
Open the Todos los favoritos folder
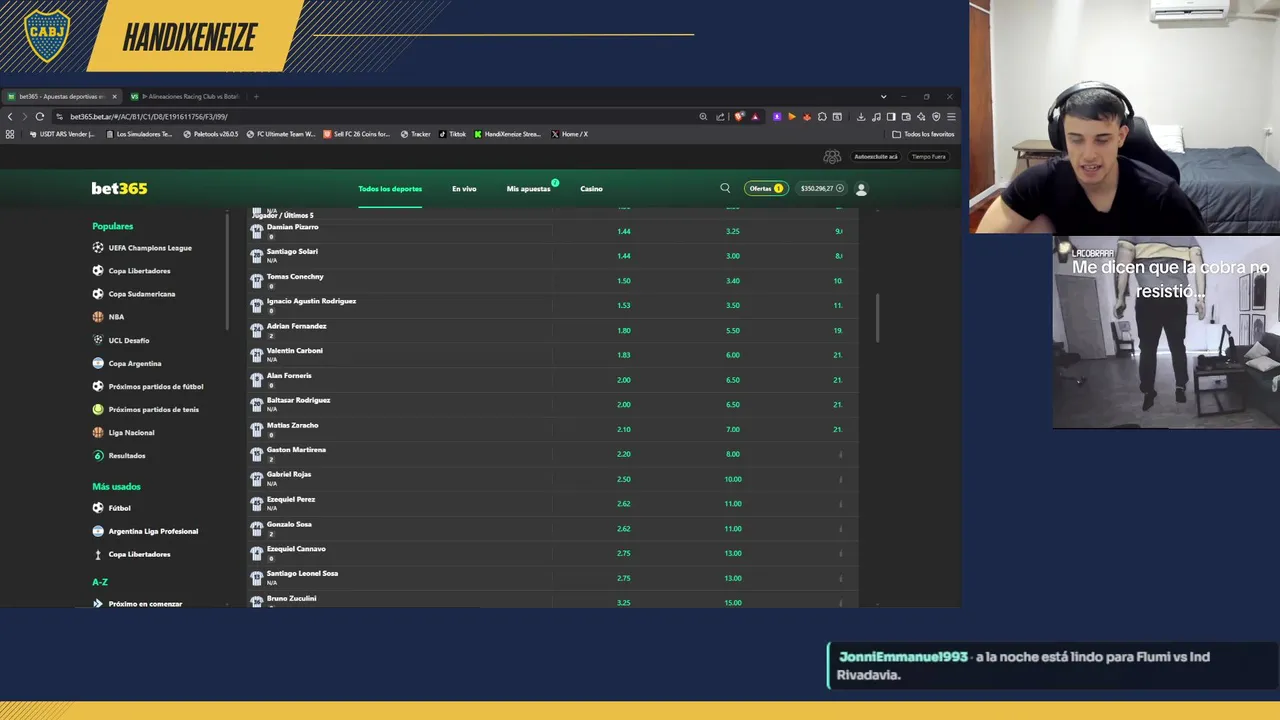point(924,134)
